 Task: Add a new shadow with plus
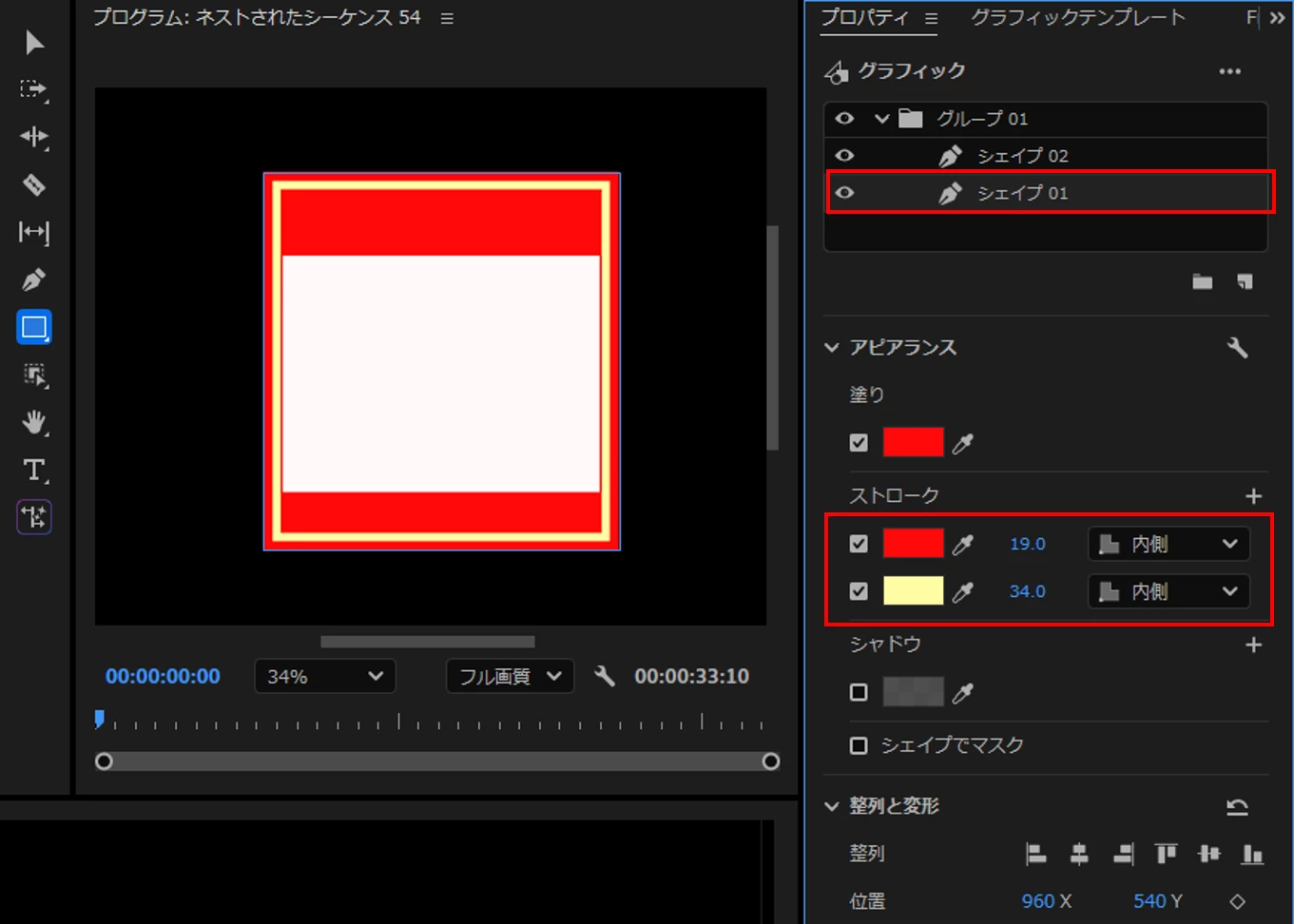(1253, 645)
